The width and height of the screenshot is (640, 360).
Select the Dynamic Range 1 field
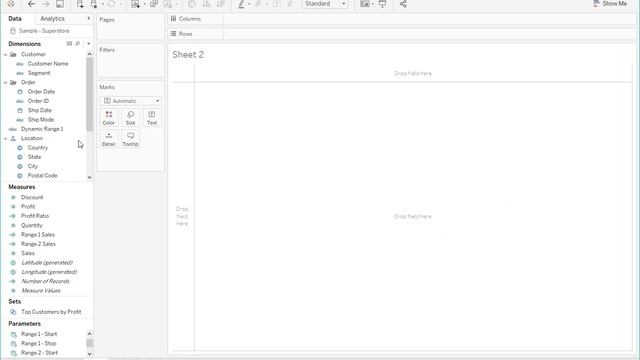coord(42,129)
